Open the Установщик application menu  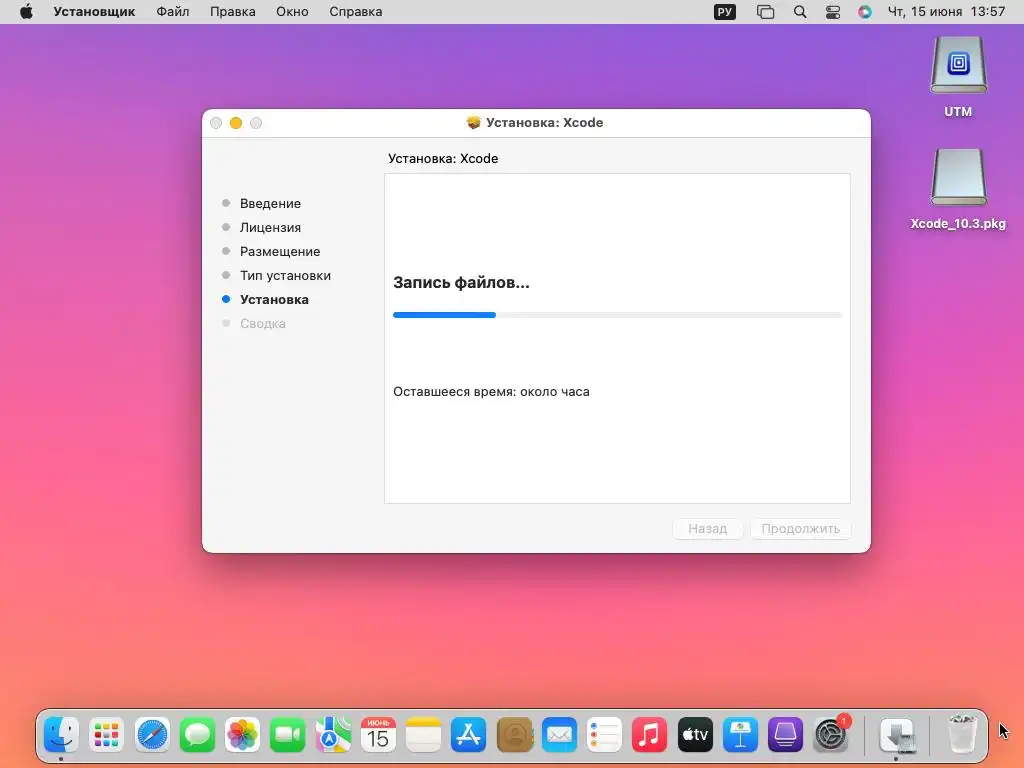[x=94, y=12]
